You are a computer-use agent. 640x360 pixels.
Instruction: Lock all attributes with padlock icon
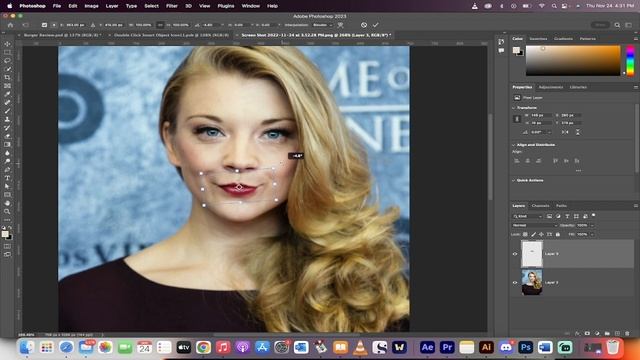[558, 234]
